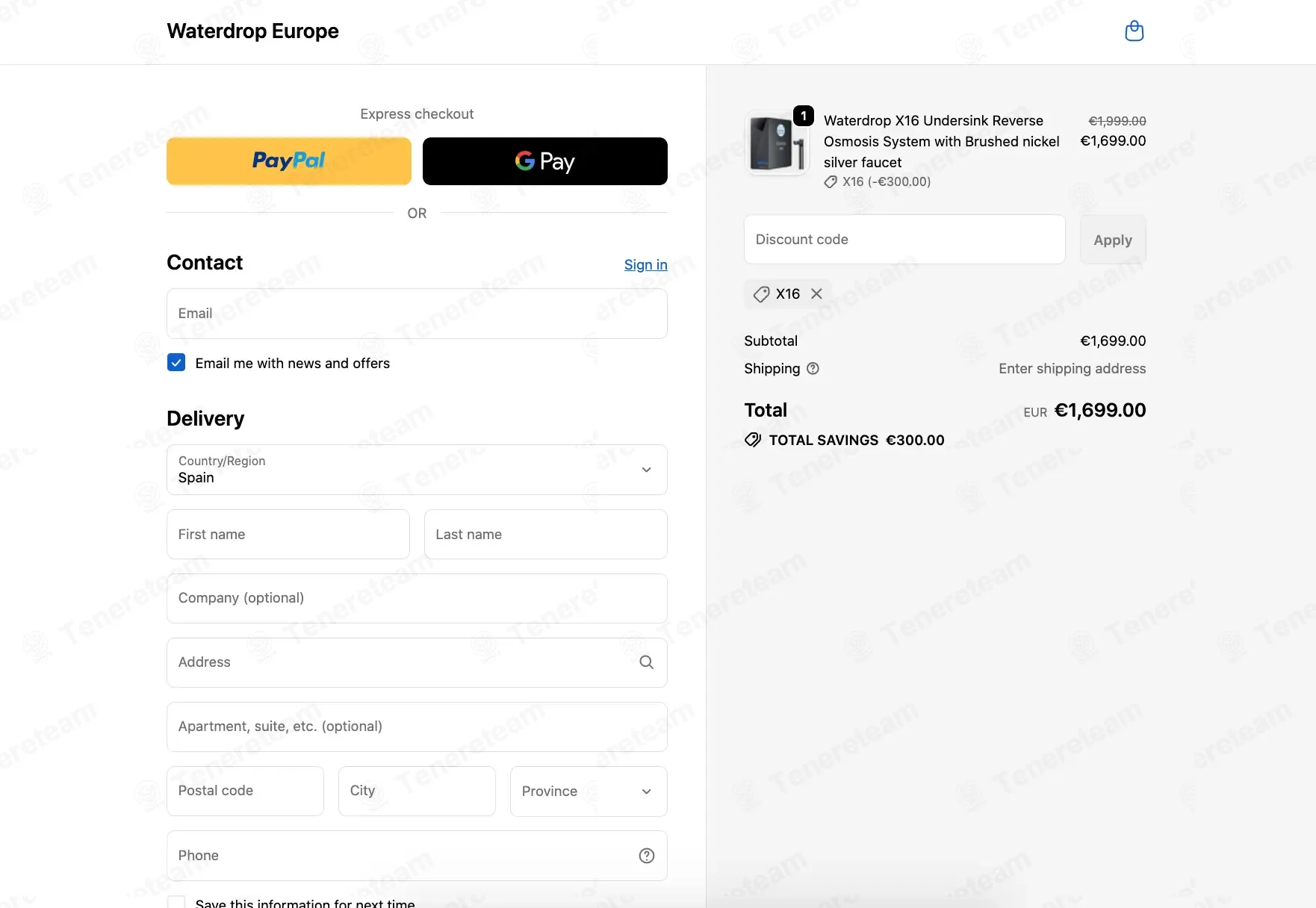Open the shopping bag cart icon
Image resolution: width=1316 pixels, height=908 pixels.
coord(1134,31)
